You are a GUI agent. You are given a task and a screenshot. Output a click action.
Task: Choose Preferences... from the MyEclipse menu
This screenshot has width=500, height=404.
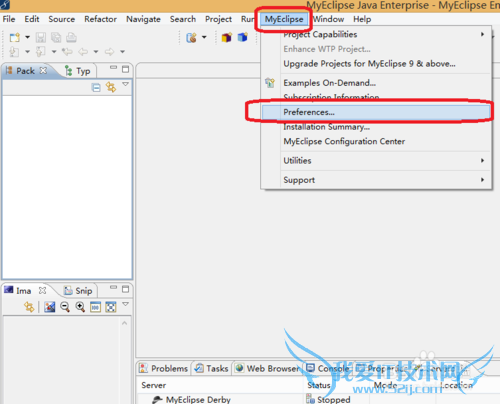click(x=376, y=112)
